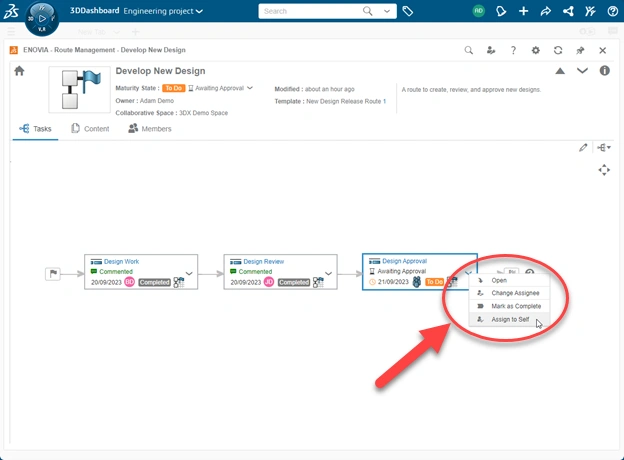Click the plus add icon in top bar
624x460 pixels.
coord(524,11)
